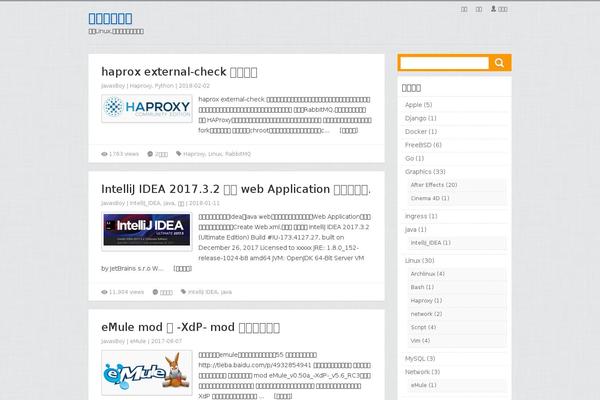This screenshot has width=600, height=400.
Task: Select the After Effects (20) subcategory
Action: click(x=434, y=185)
